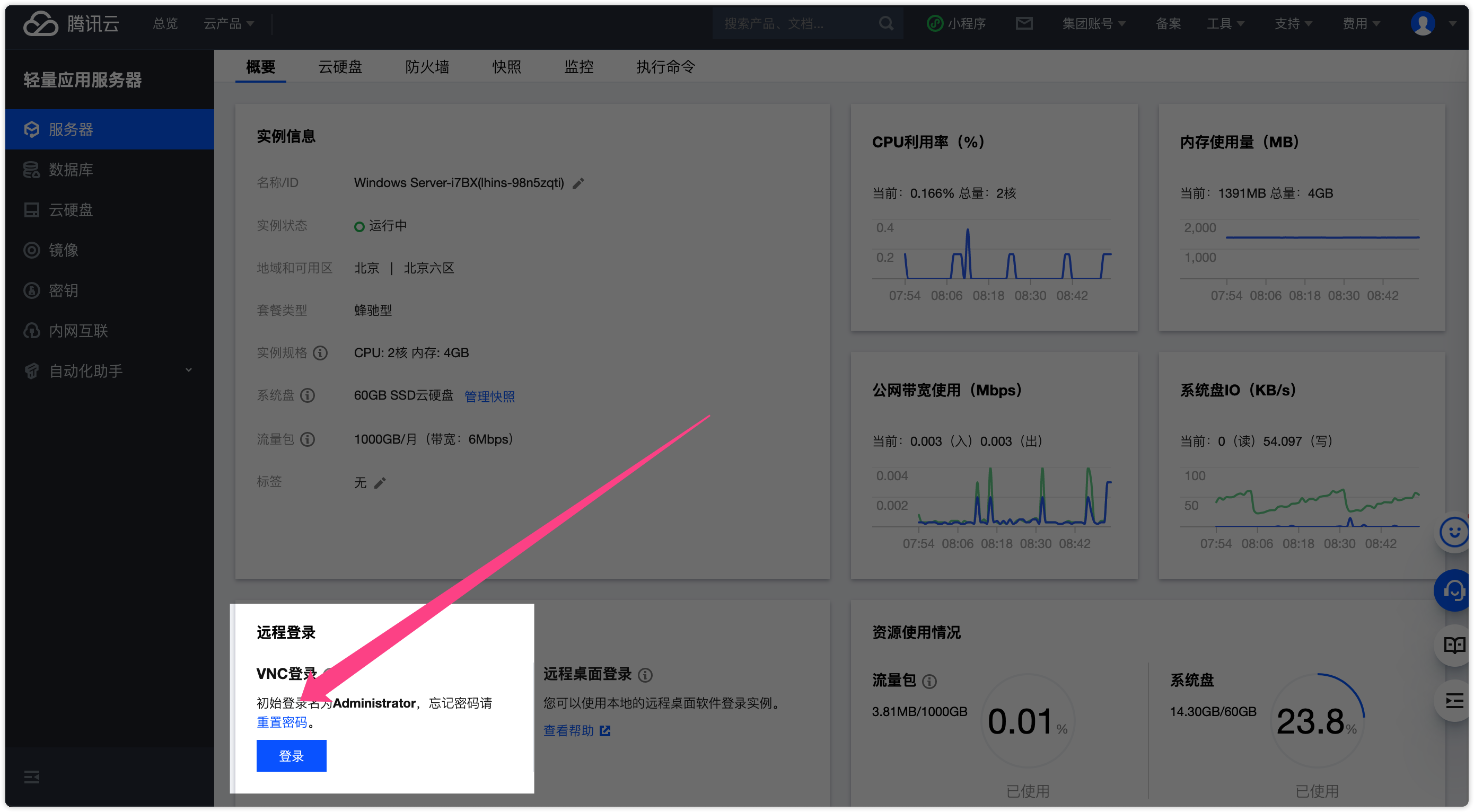The width and height of the screenshot is (1474, 812).
Task: Click the search magnifier icon
Action: pos(886,23)
